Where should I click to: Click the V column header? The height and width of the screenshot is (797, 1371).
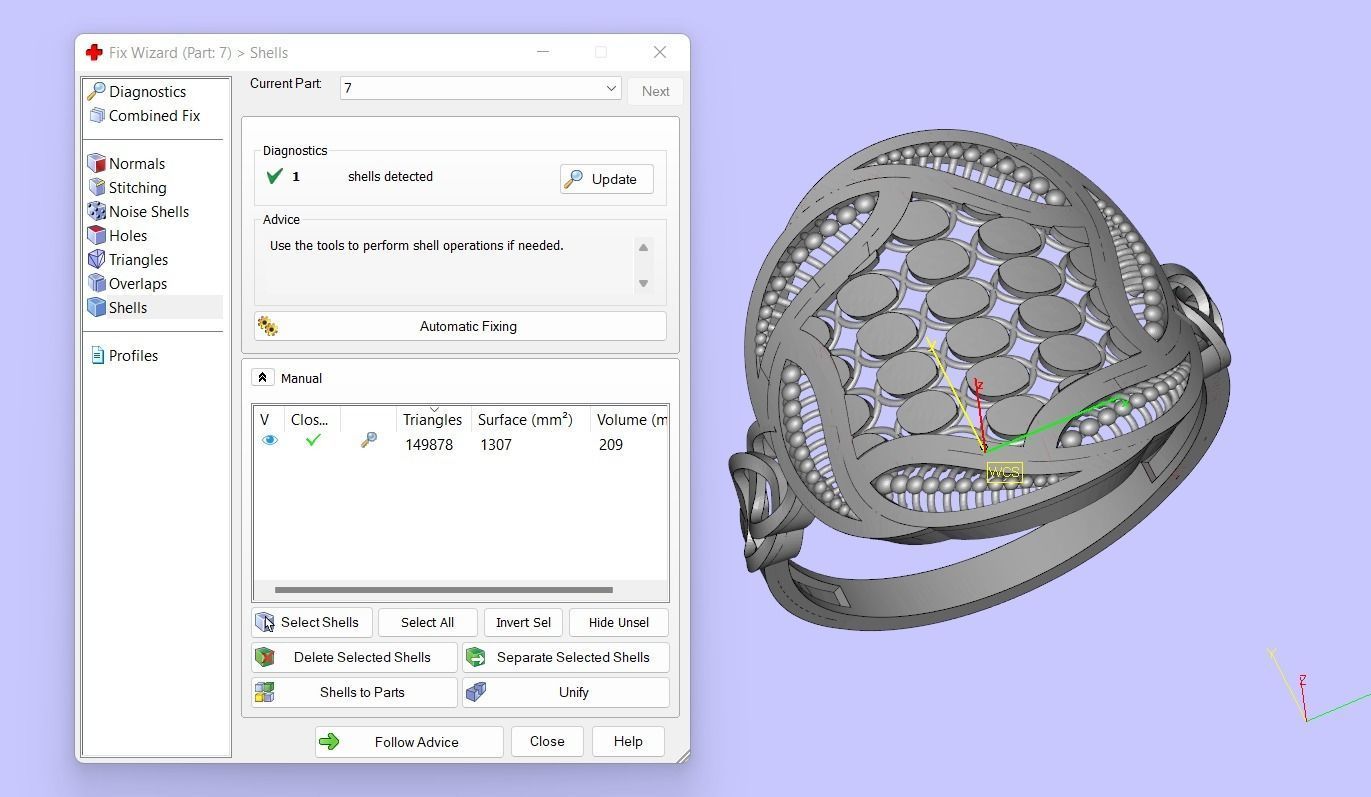coord(265,420)
